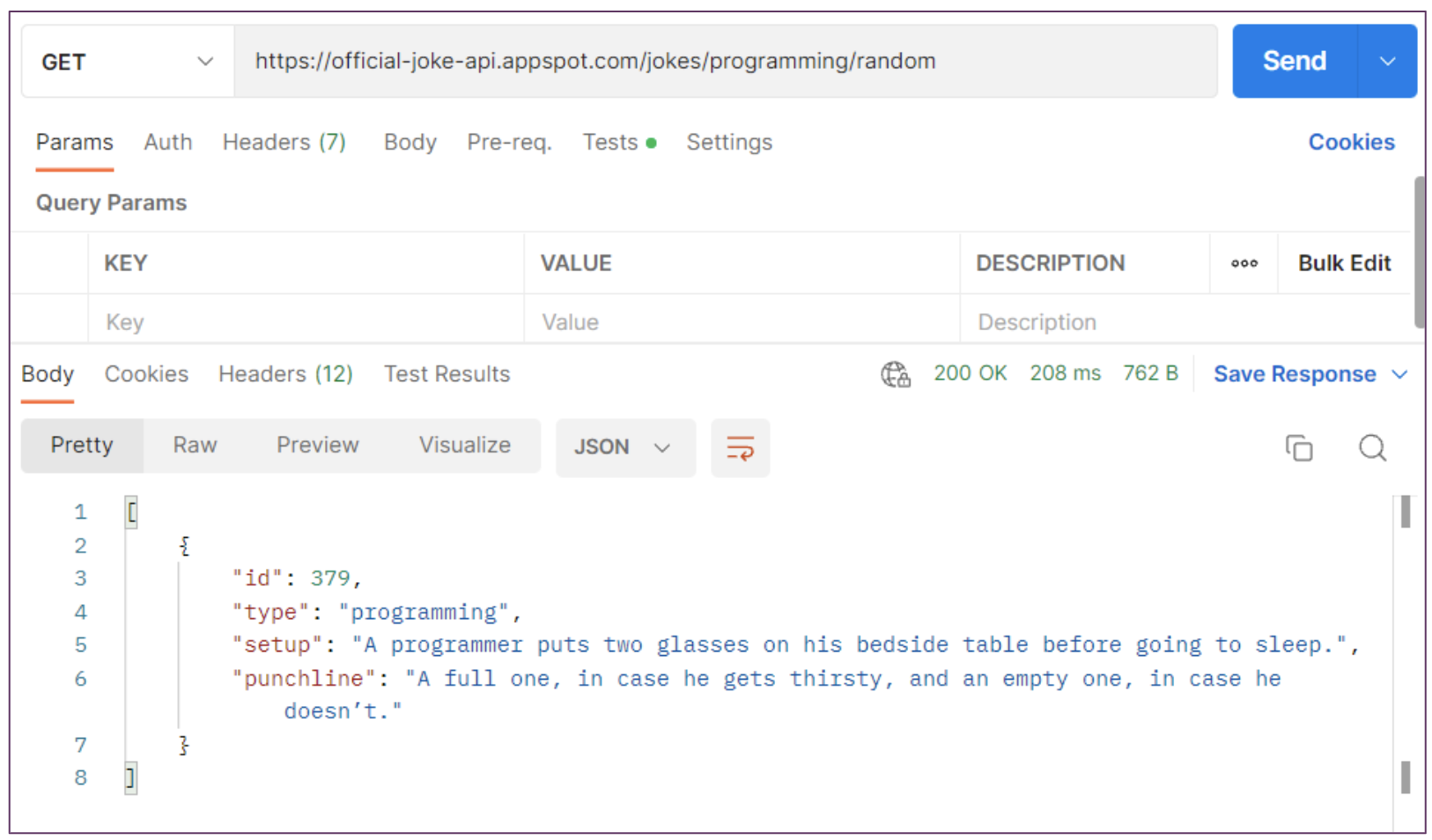Open the Pre-req. tab
Viewport: 1432px width, 840px height.
[x=509, y=143]
